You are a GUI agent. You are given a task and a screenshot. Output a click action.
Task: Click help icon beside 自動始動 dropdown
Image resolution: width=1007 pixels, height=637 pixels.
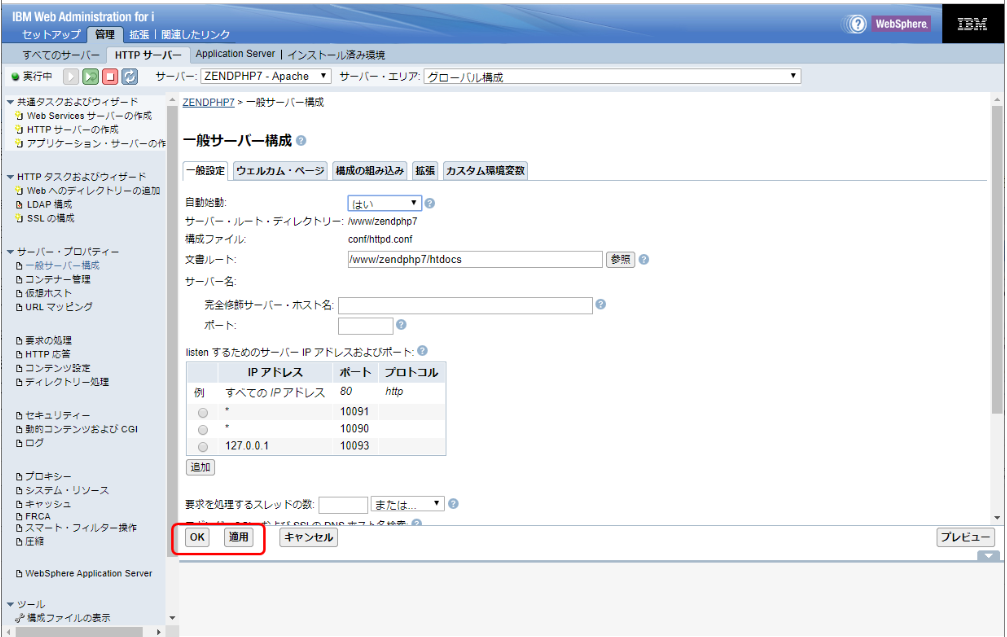(x=430, y=203)
